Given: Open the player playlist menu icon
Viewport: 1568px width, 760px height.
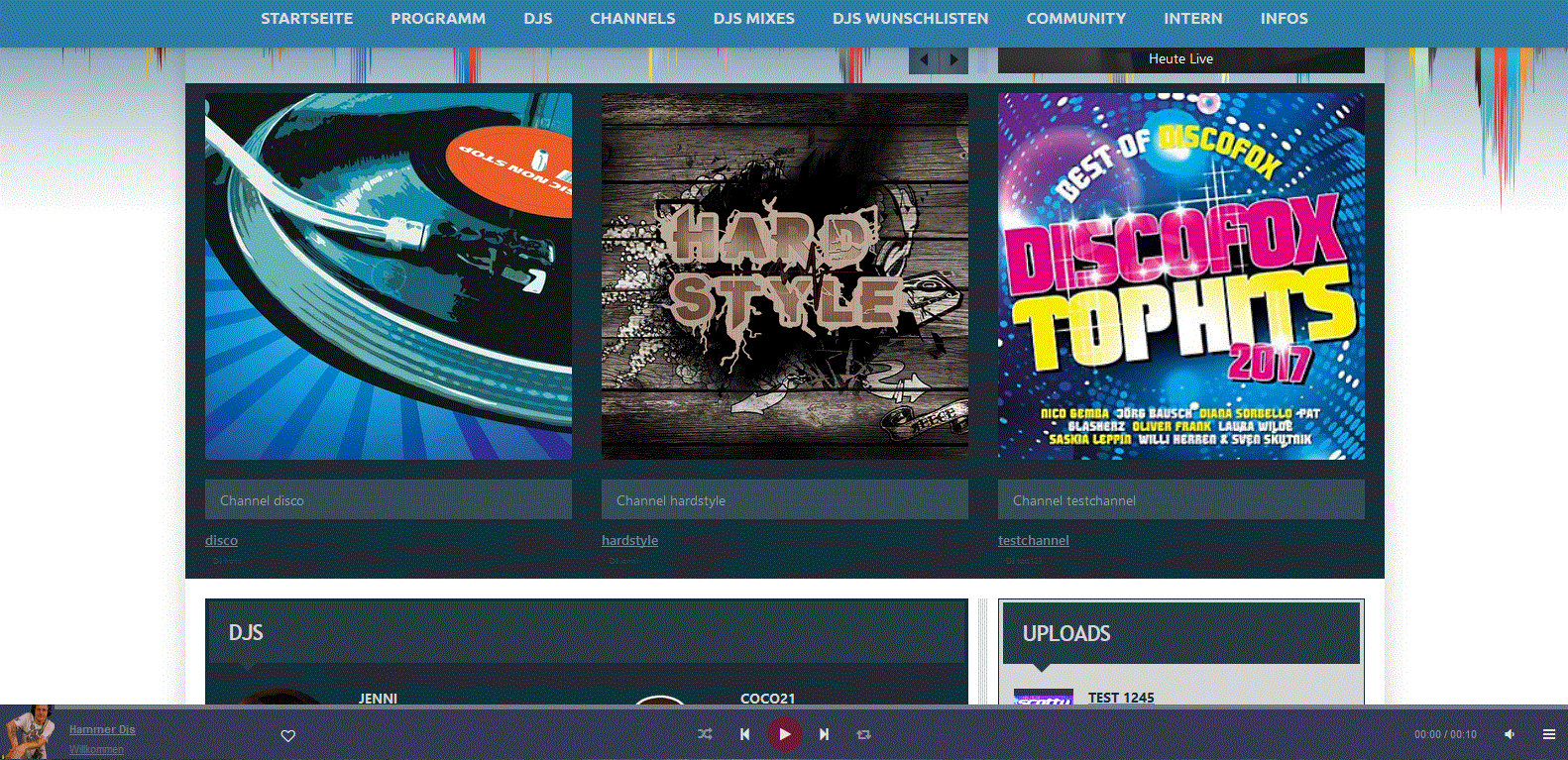Looking at the screenshot, I should [x=1549, y=734].
